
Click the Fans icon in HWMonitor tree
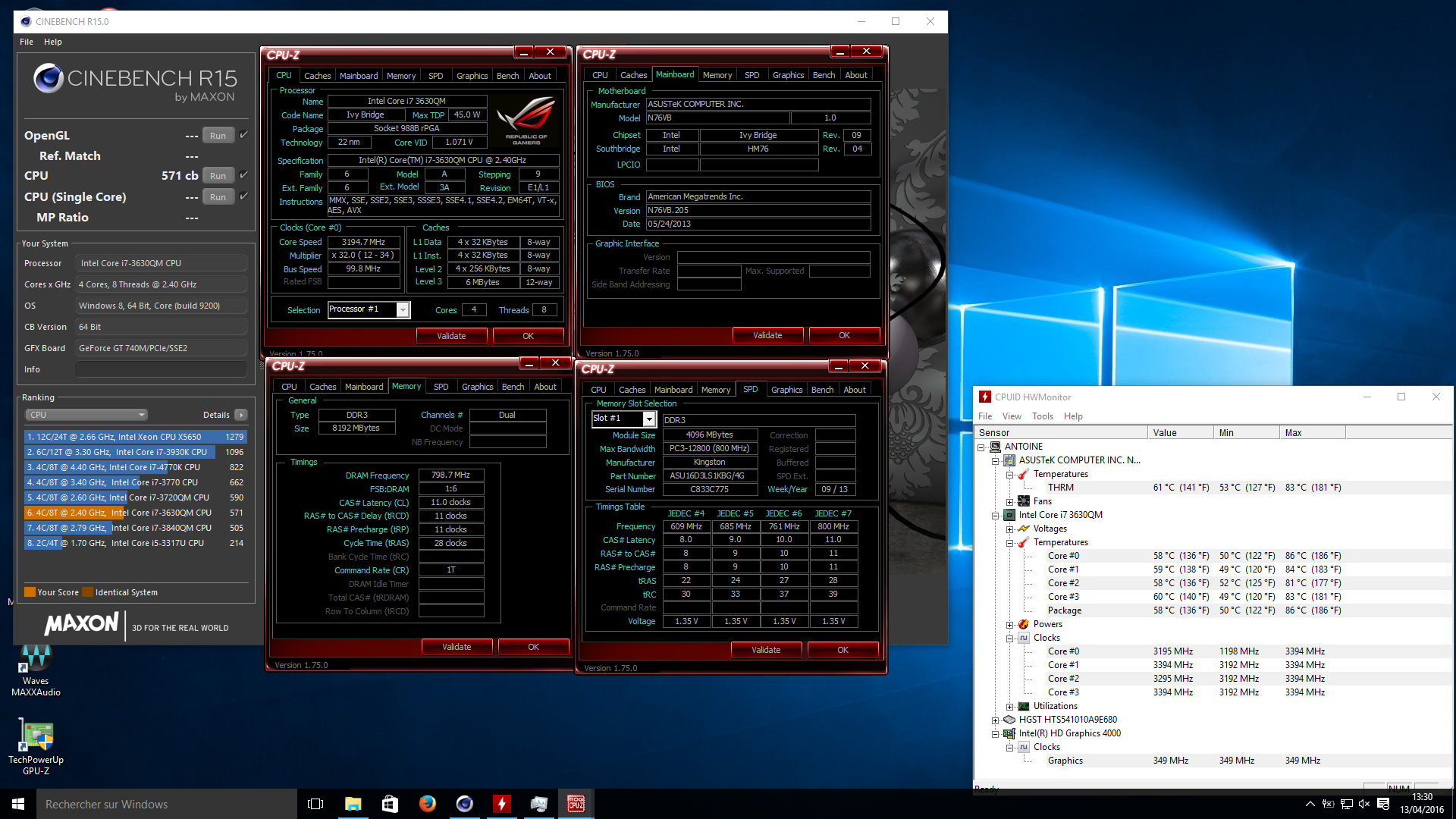click(1024, 501)
